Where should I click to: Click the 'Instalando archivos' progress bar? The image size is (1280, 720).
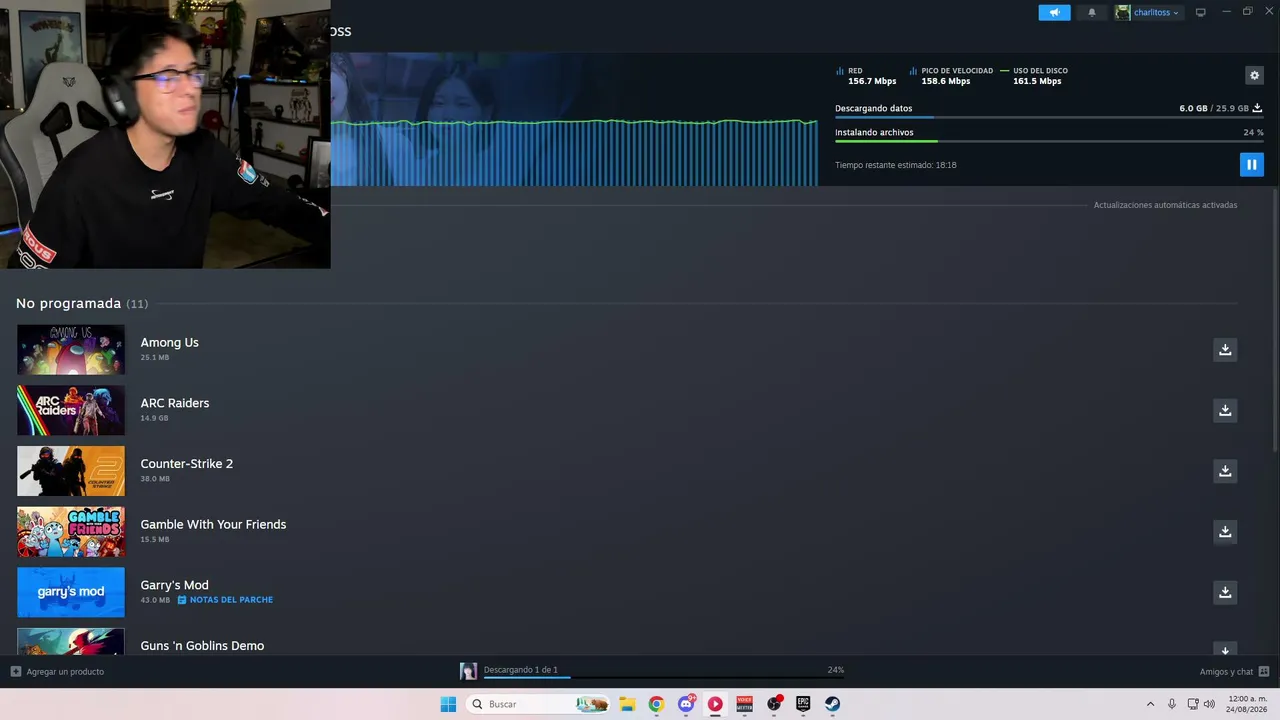tap(1048, 141)
